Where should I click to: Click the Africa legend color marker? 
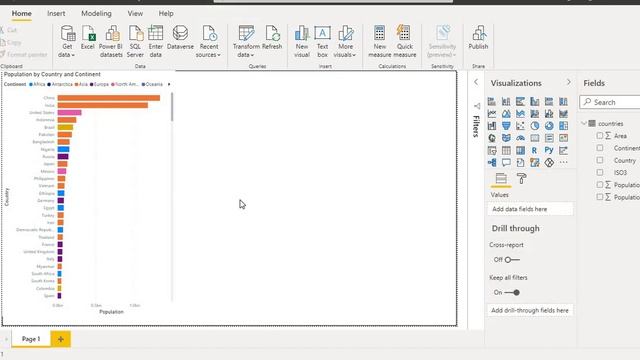point(31,84)
